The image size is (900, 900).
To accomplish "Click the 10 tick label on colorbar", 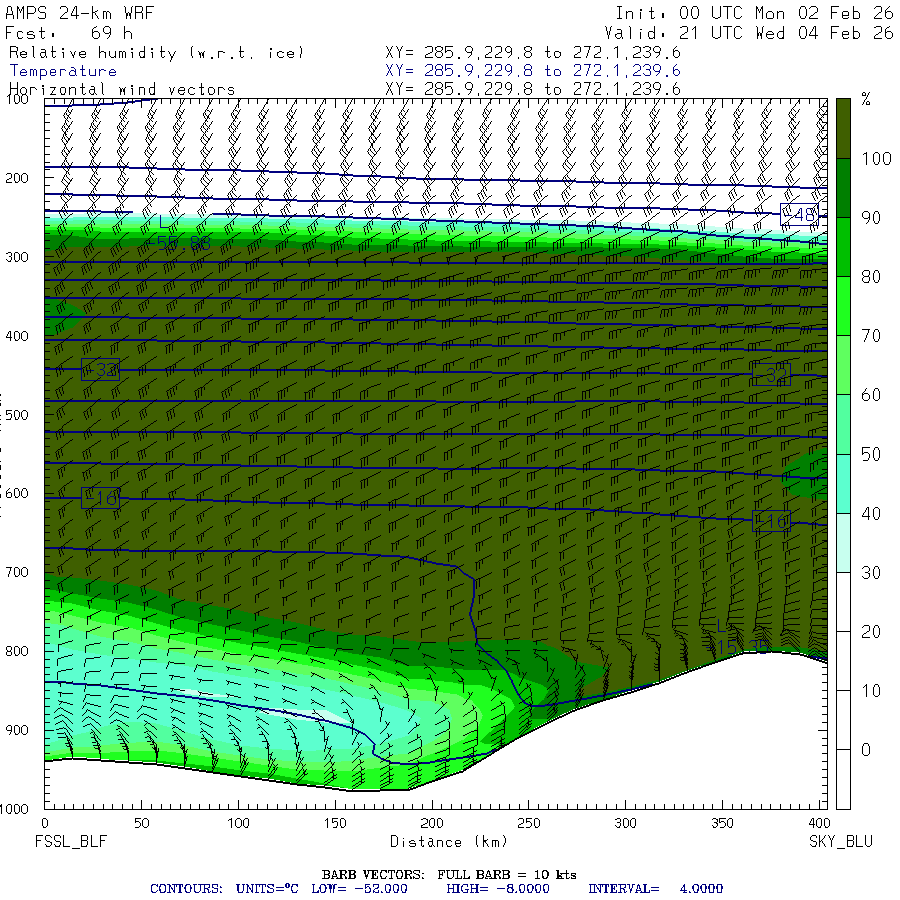I will (x=871, y=690).
